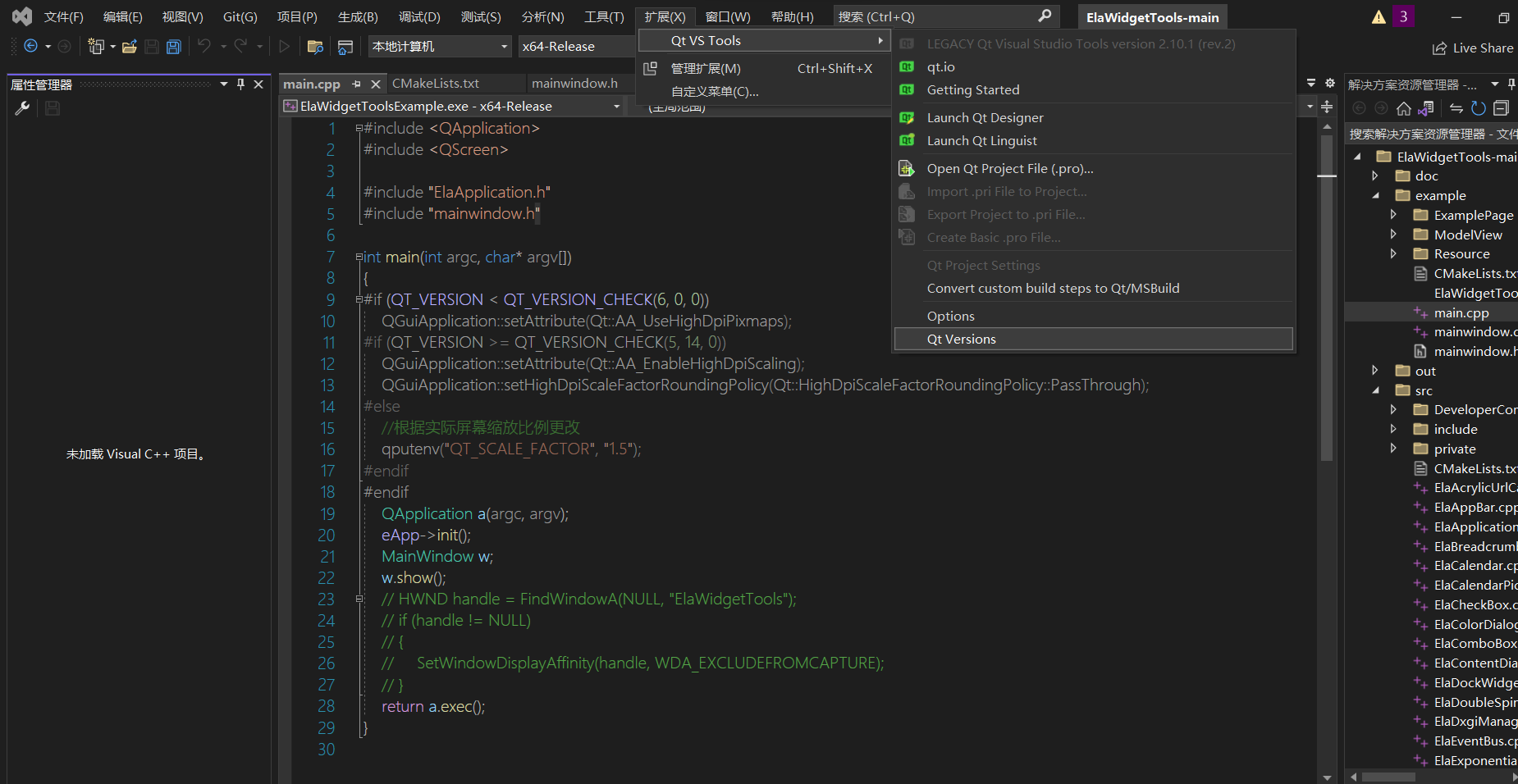Select the include folder in tree
This screenshot has width=1518, height=784.
(1455, 430)
